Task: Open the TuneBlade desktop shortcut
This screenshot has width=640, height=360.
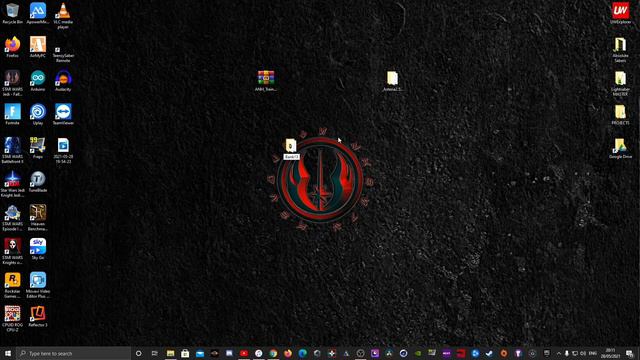Action: click(x=38, y=182)
